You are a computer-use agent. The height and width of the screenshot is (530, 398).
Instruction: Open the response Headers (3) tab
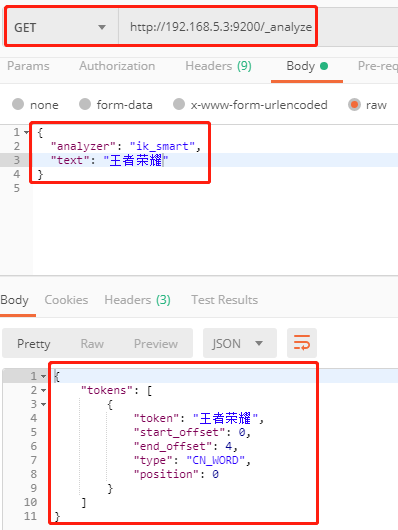pyautogui.click(x=137, y=300)
